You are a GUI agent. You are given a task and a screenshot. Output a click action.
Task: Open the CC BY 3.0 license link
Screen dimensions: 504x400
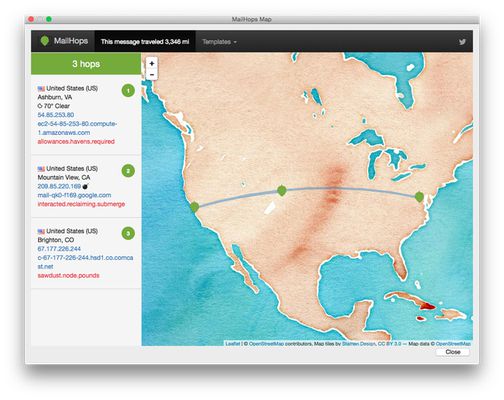pos(389,343)
